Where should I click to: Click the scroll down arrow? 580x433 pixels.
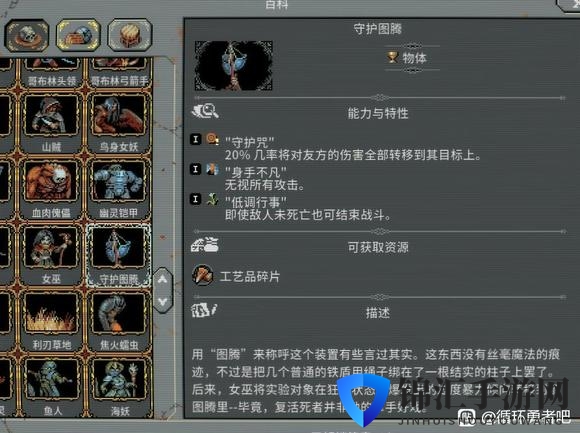(162, 301)
